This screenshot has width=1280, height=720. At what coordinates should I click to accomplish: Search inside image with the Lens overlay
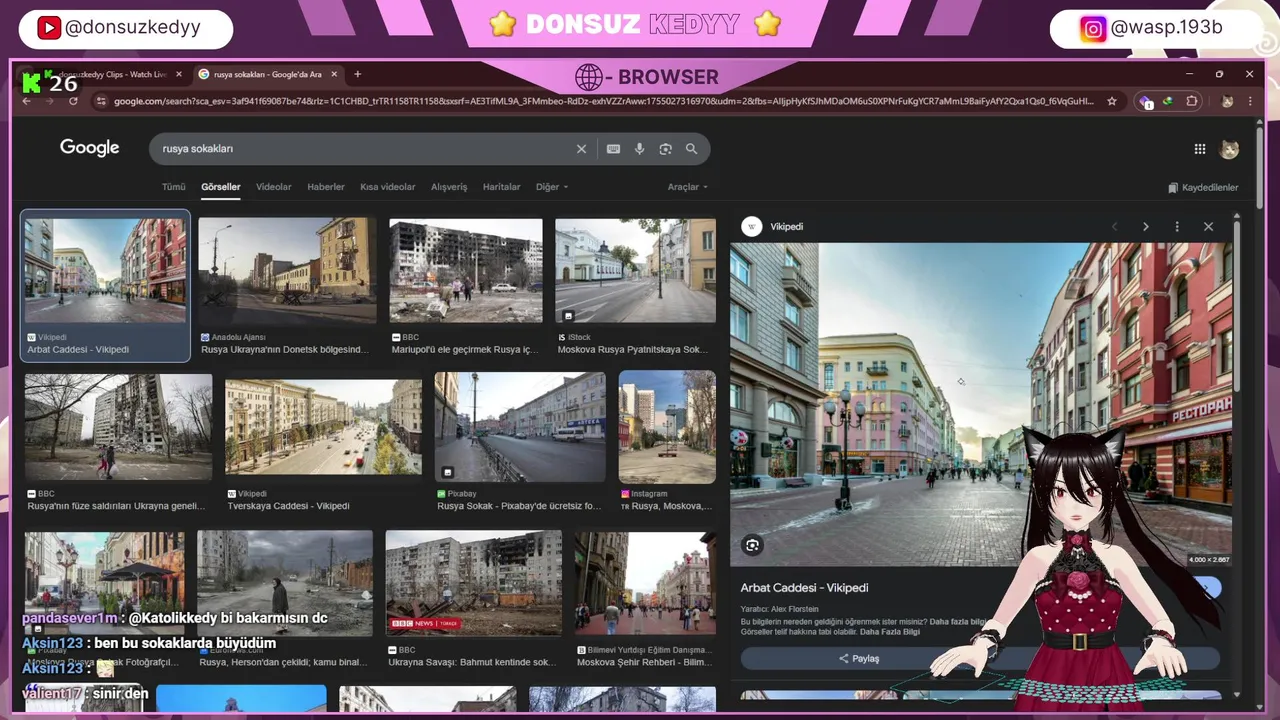752,545
